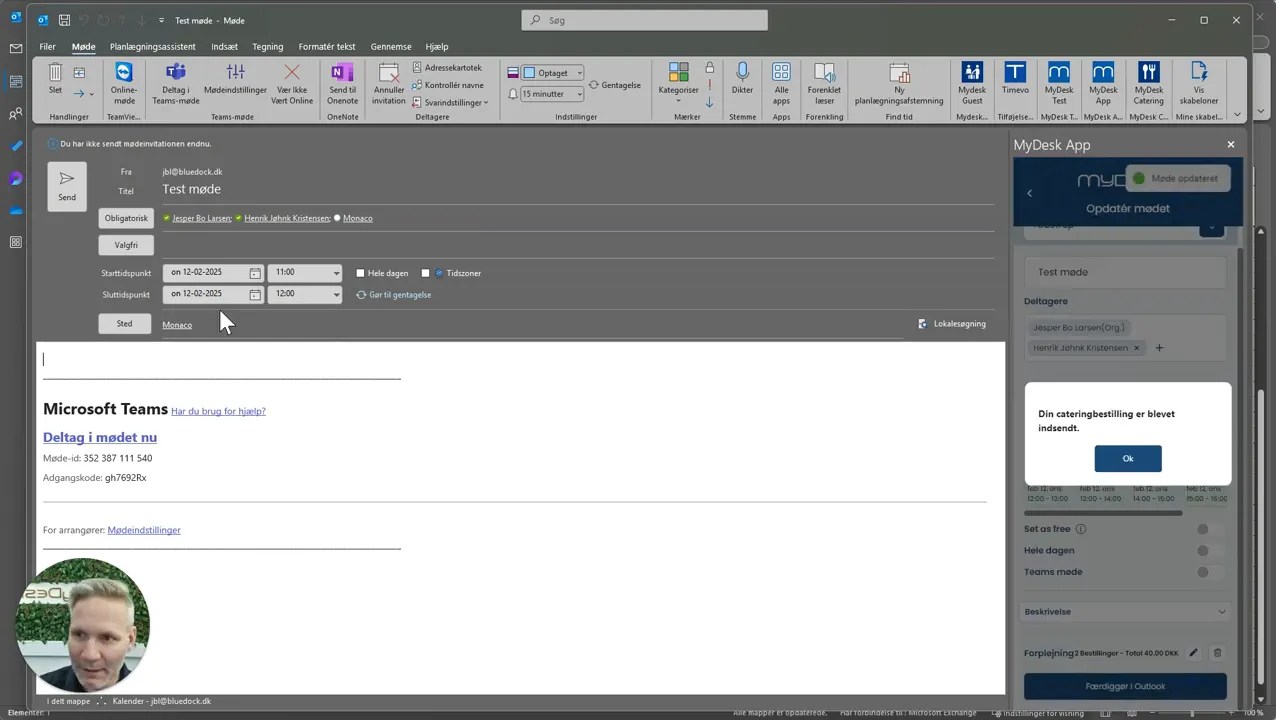
Task: Open the Timevo add-in
Action: [x=1015, y=79]
